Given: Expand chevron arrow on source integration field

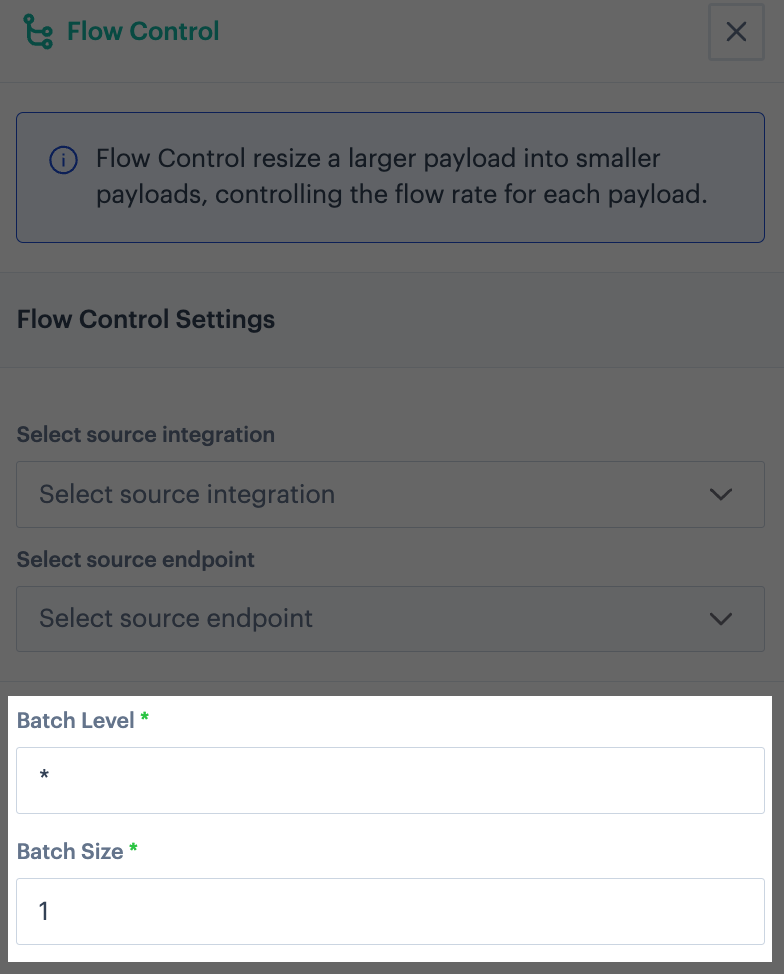Looking at the screenshot, I should coord(721,494).
